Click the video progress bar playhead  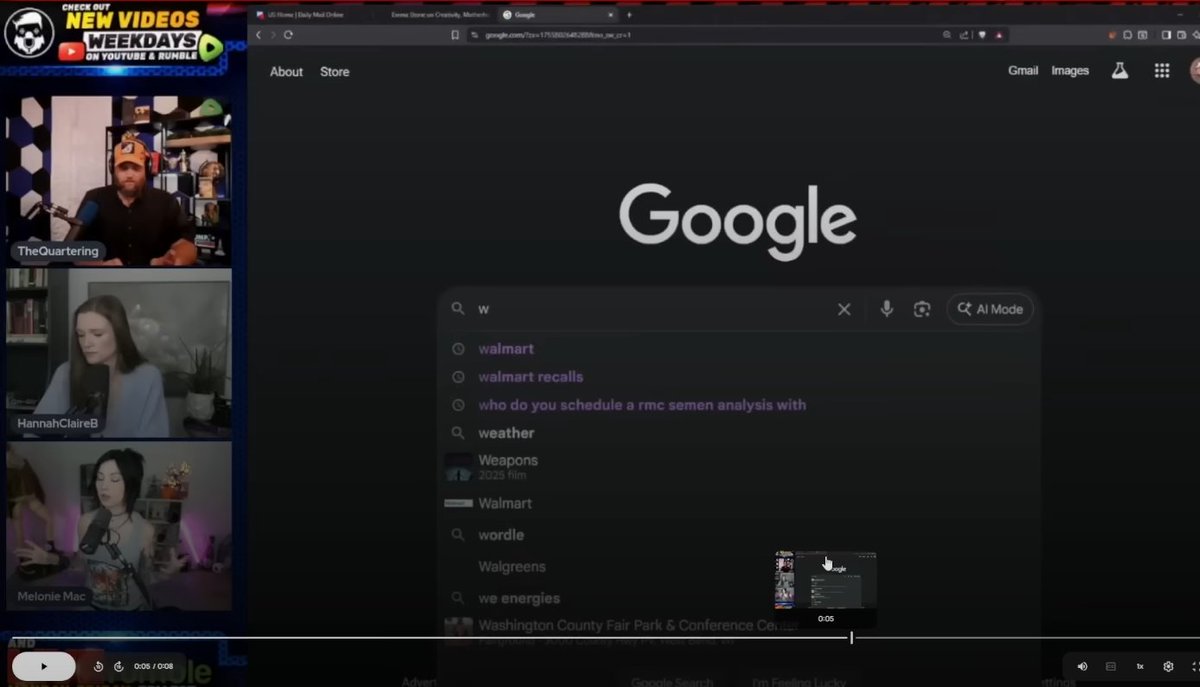point(851,637)
